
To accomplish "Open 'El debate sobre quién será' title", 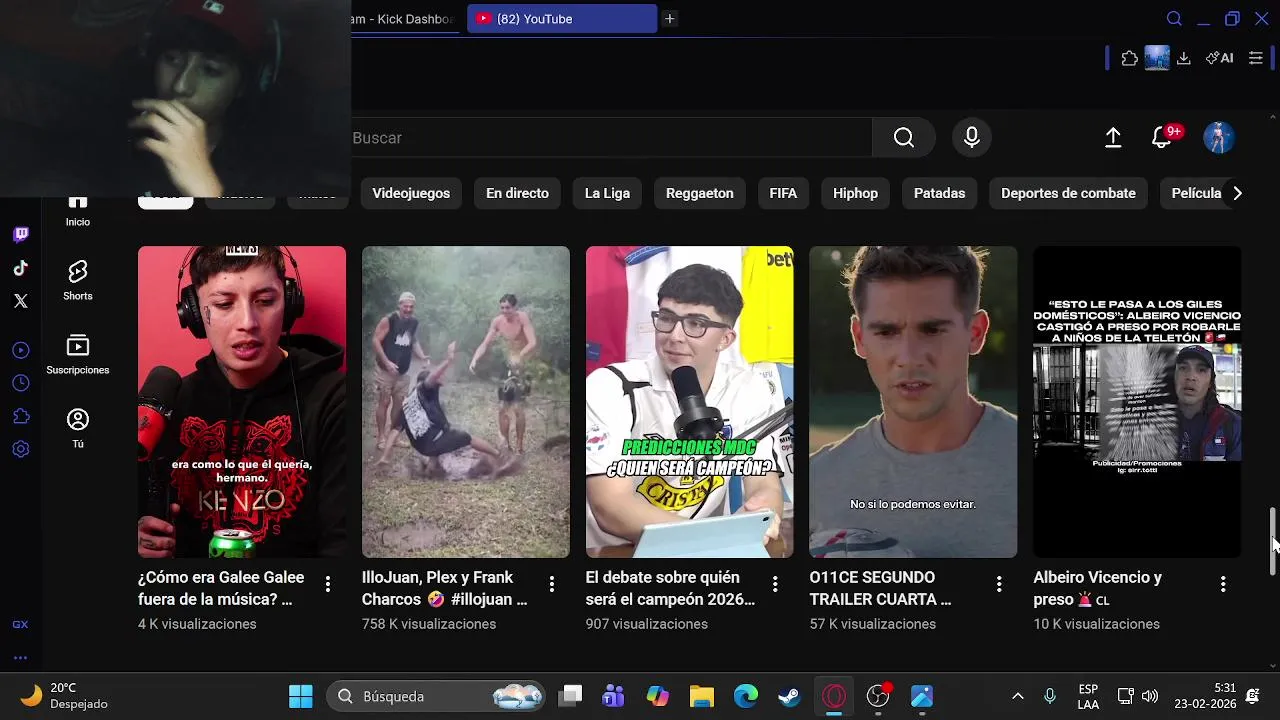I will tap(670, 588).
